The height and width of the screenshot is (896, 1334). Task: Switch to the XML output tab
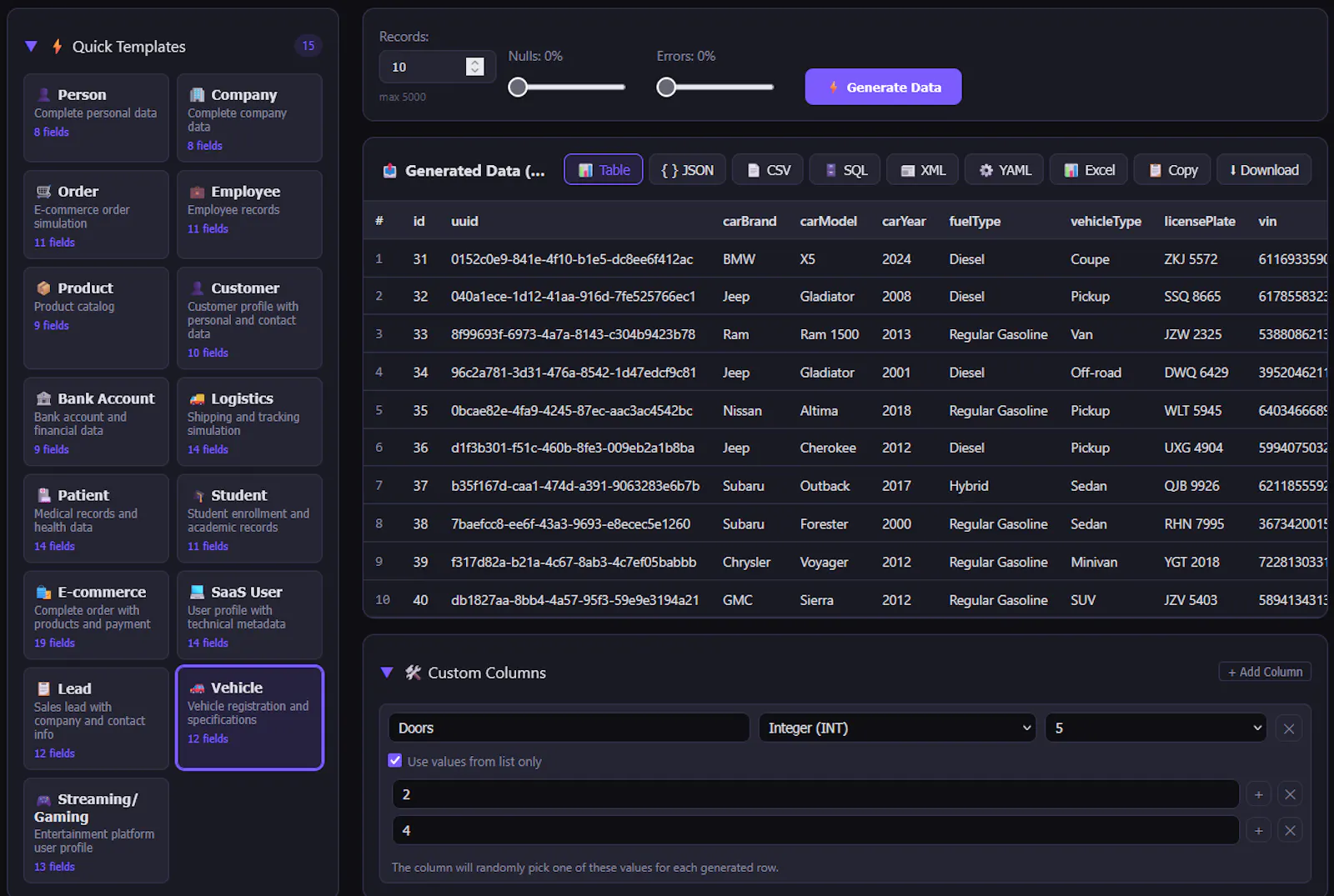click(923, 170)
